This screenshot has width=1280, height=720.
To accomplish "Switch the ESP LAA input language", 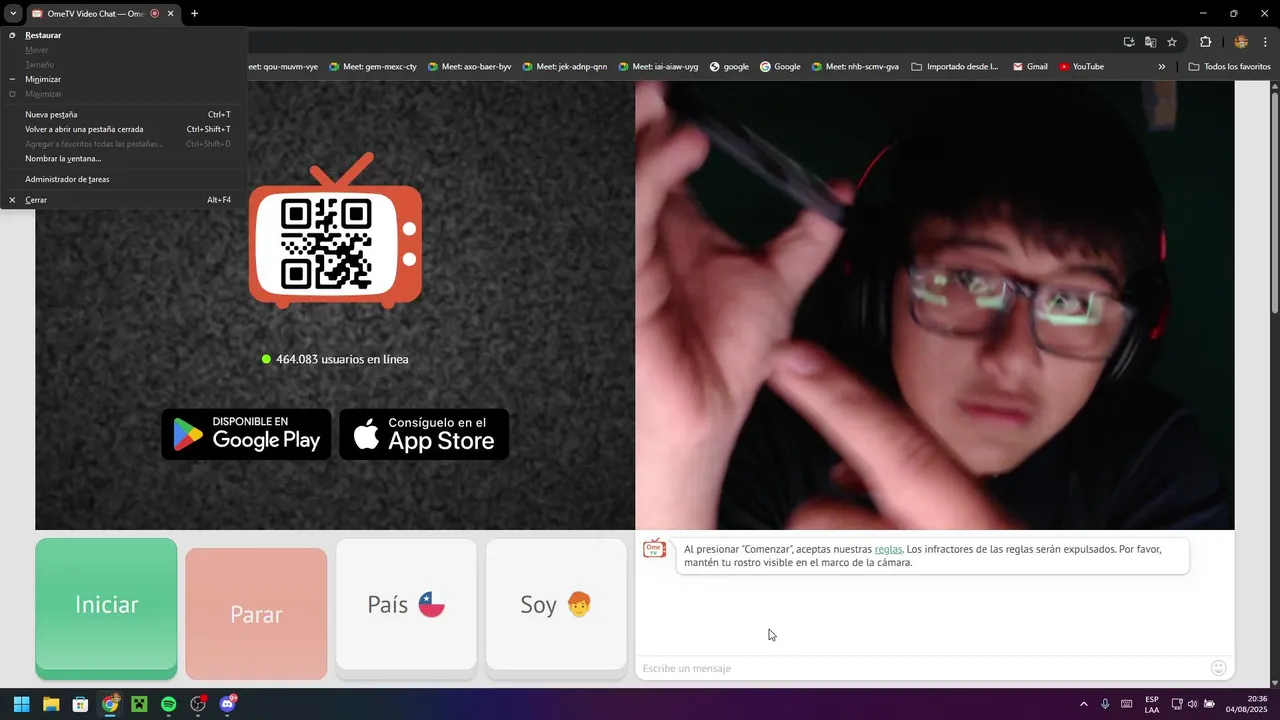I will click(1152, 704).
